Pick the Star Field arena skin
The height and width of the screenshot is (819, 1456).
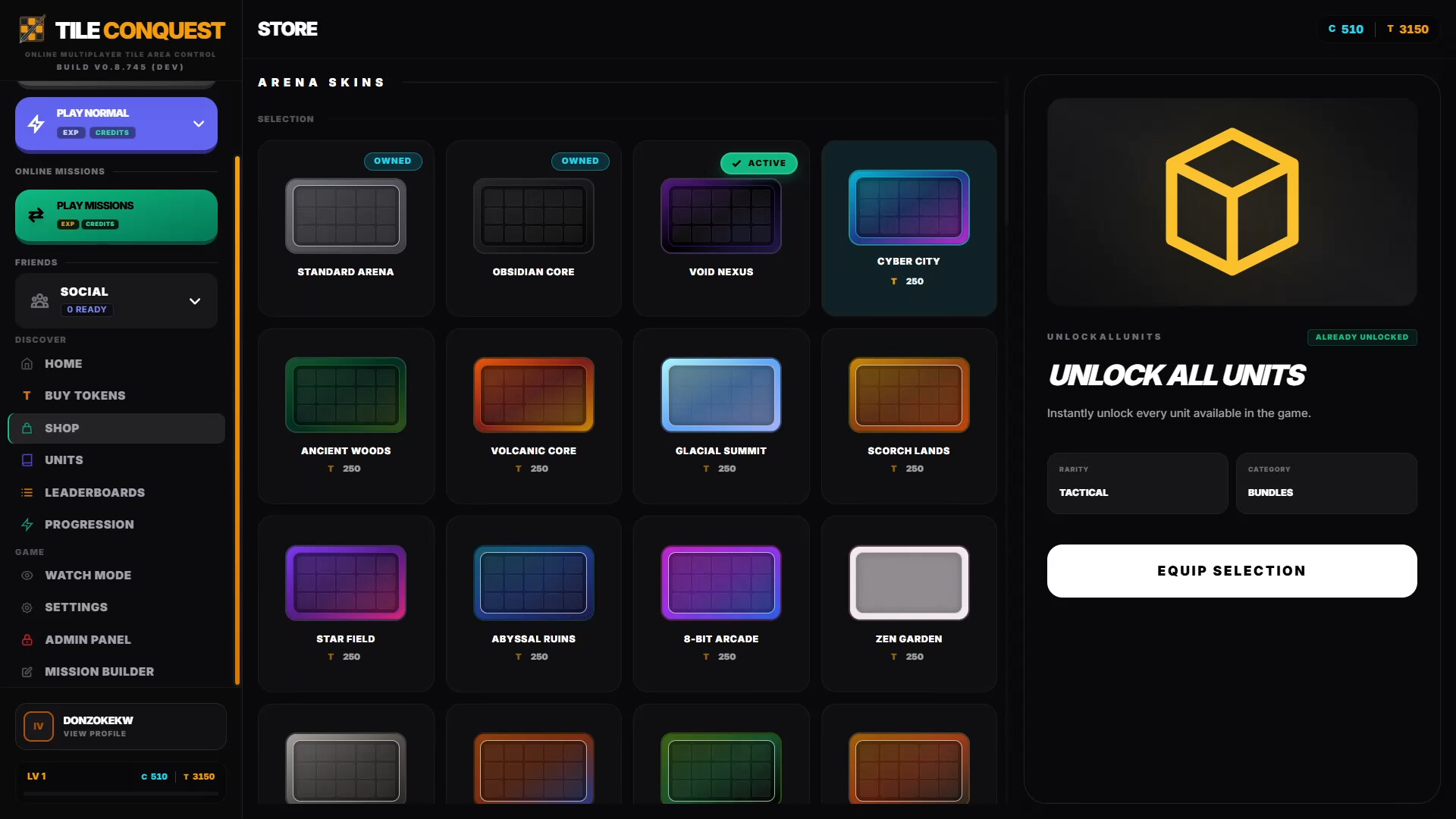coord(346,604)
